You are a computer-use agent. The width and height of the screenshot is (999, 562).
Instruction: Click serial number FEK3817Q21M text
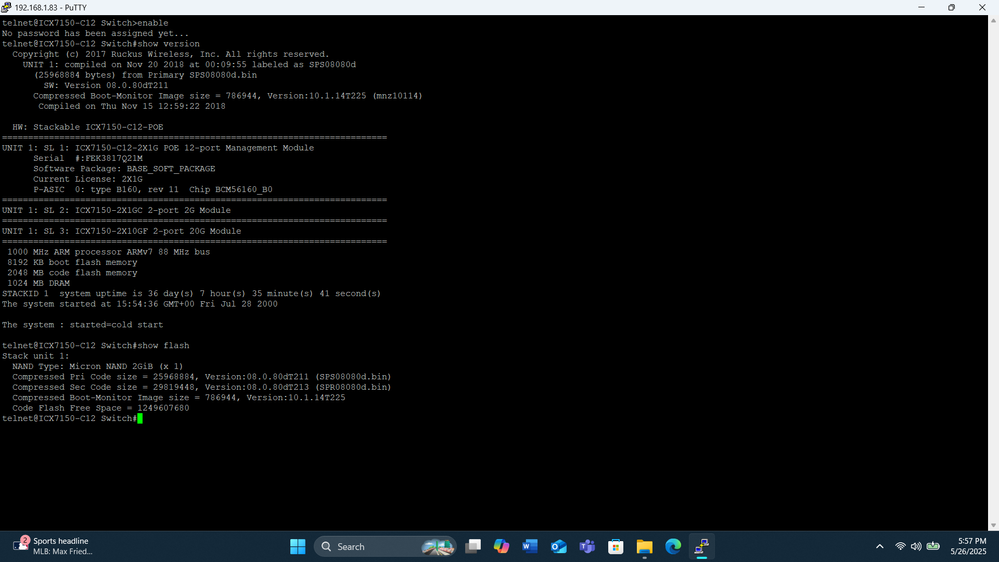pyautogui.click(x=113, y=158)
